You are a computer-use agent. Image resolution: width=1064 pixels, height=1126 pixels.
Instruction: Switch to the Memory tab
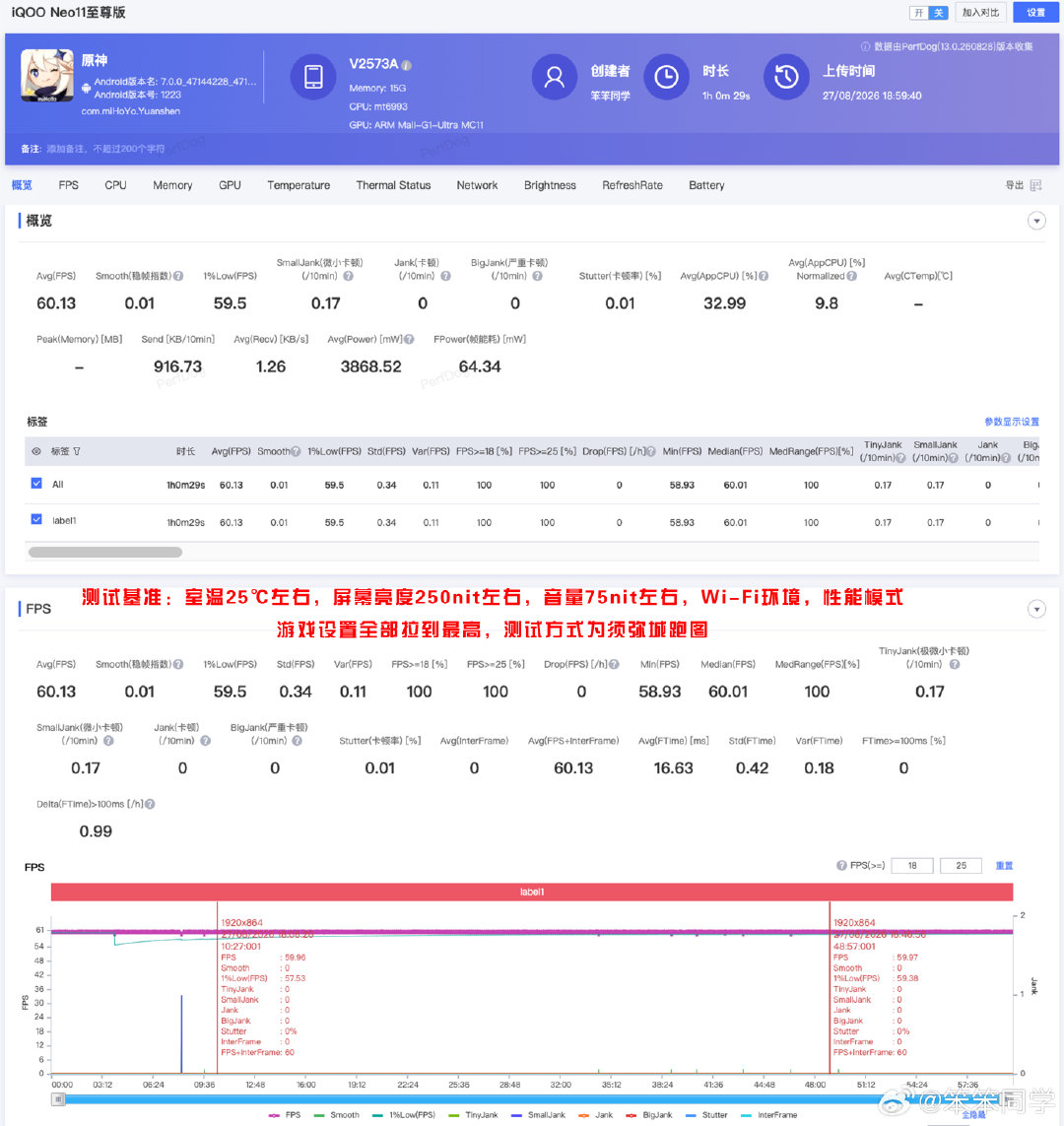(x=172, y=185)
